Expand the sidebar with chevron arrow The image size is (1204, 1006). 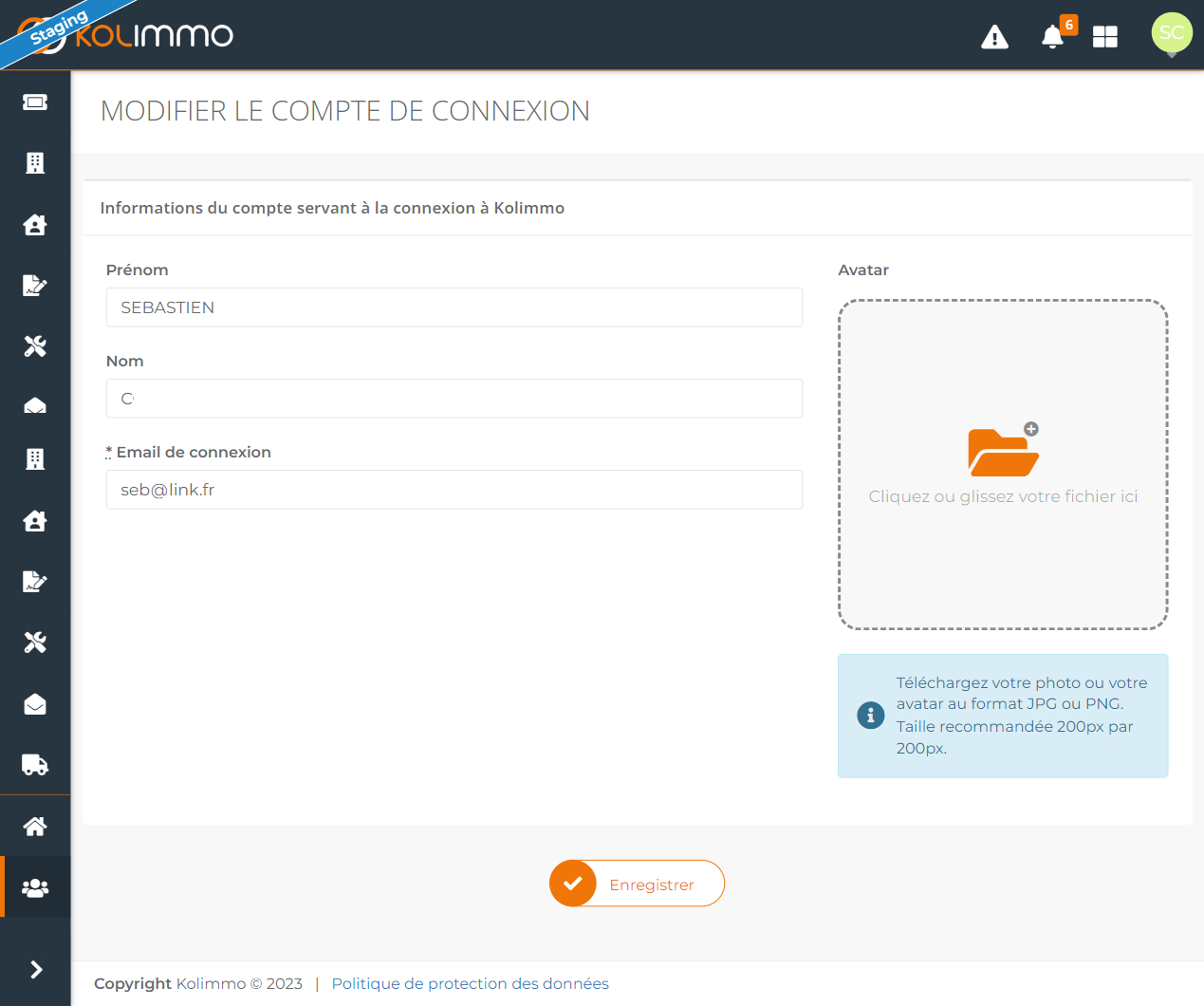pos(36,969)
